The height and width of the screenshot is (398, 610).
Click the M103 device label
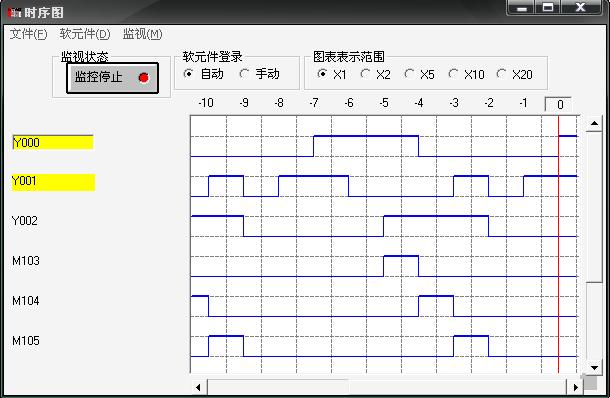[x=26, y=261]
